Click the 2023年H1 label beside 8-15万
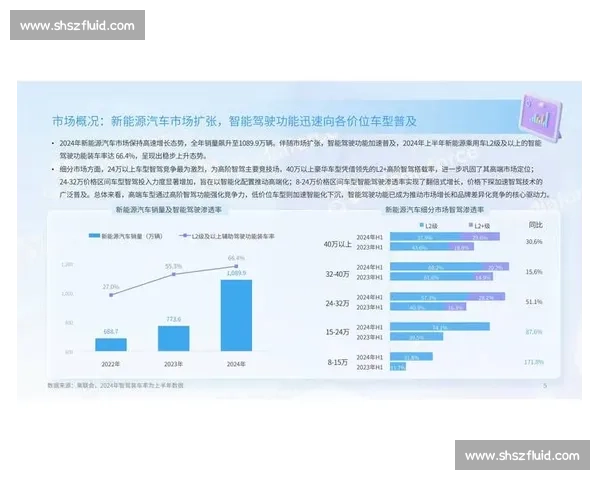 (x=370, y=367)
